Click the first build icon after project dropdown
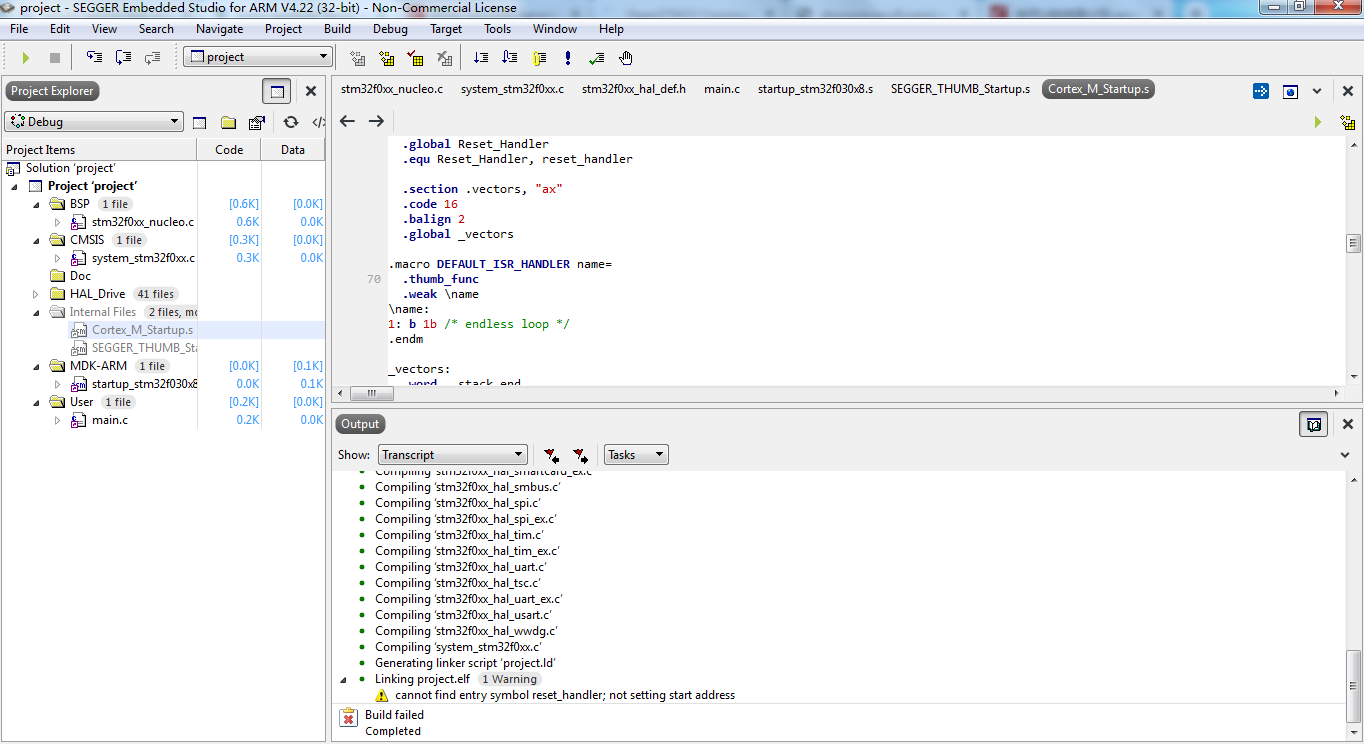The width and height of the screenshot is (1364, 744). [x=357, y=58]
